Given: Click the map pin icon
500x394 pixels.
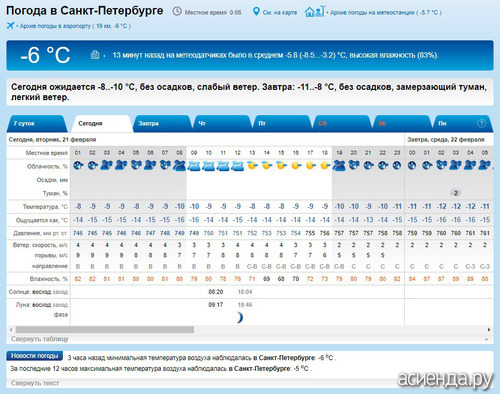Looking at the screenshot, I should [256, 12].
